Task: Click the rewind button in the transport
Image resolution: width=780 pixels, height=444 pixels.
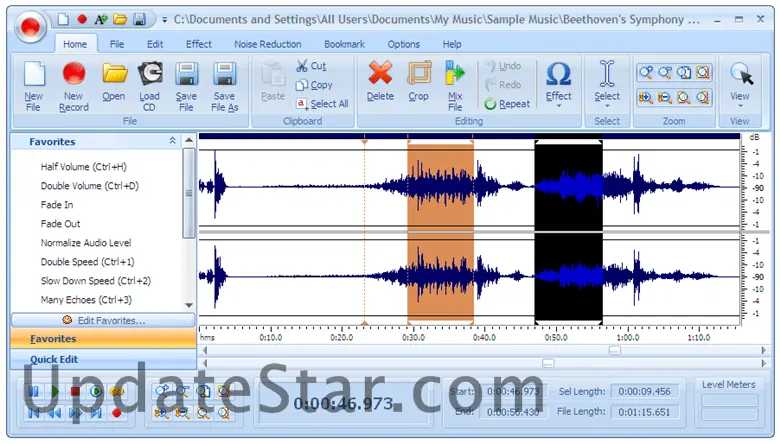Action: click(x=55, y=413)
